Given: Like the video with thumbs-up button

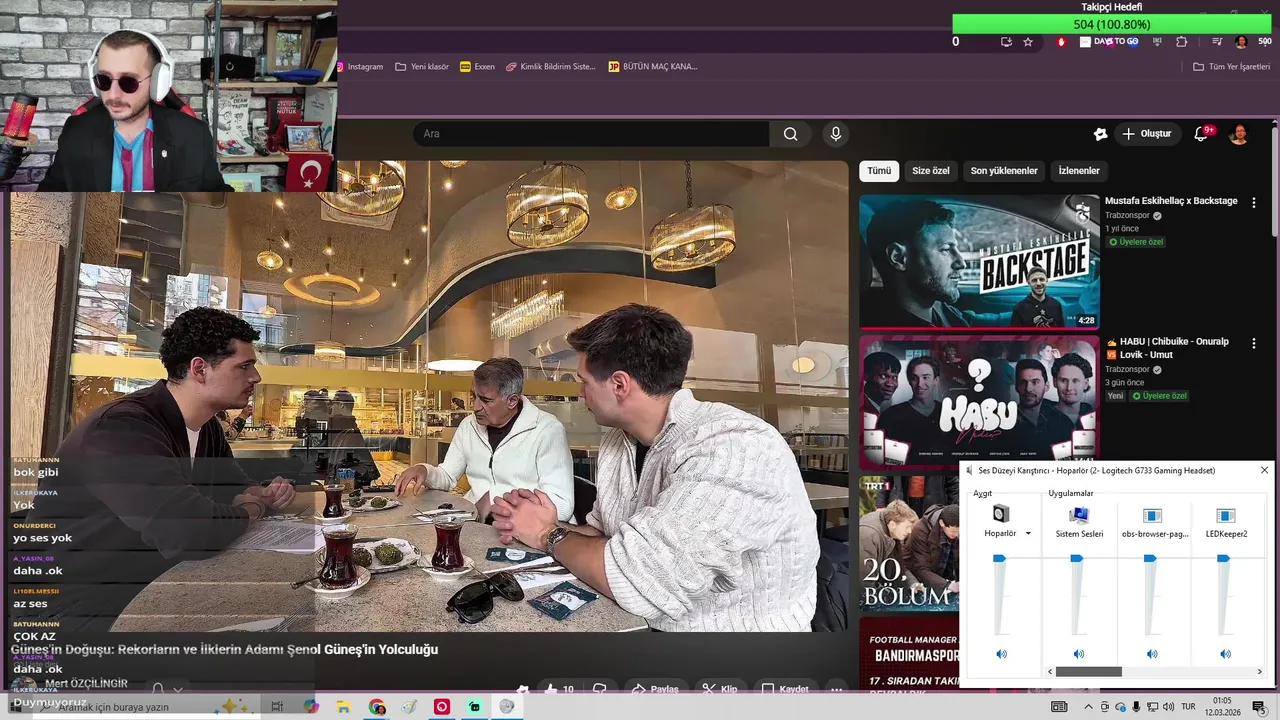Looking at the screenshot, I should pos(559,689).
